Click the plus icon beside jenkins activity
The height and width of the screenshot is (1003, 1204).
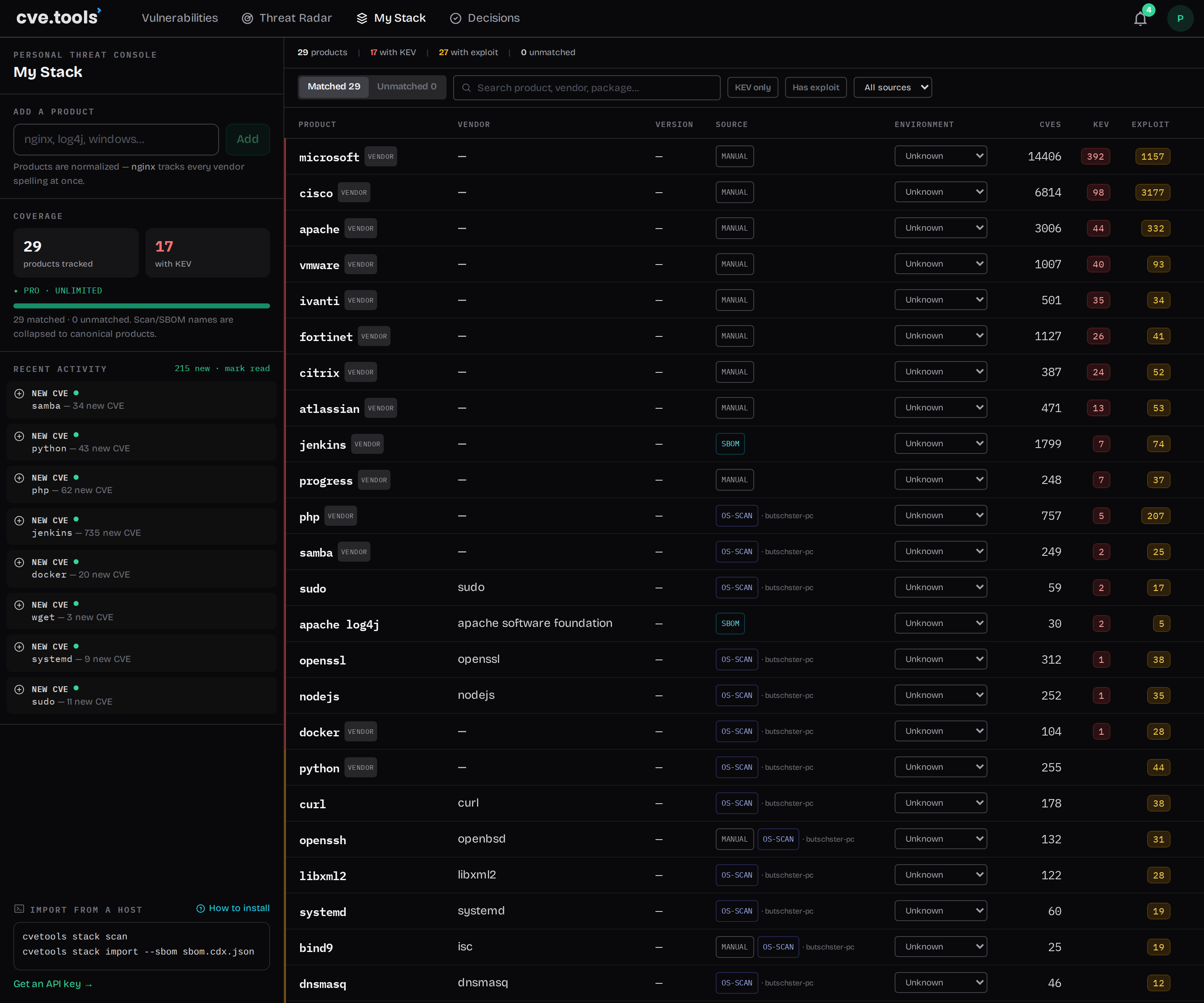click(19, 520)
